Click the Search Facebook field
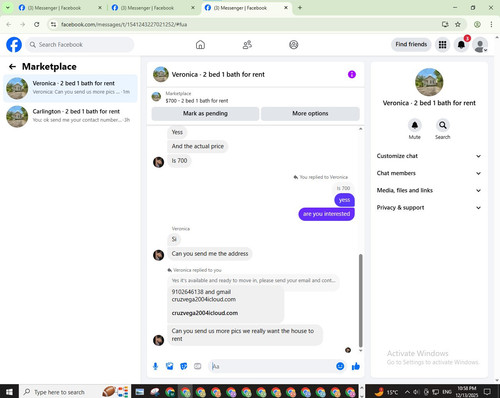The image size is (500, 398). coord(80,45)
